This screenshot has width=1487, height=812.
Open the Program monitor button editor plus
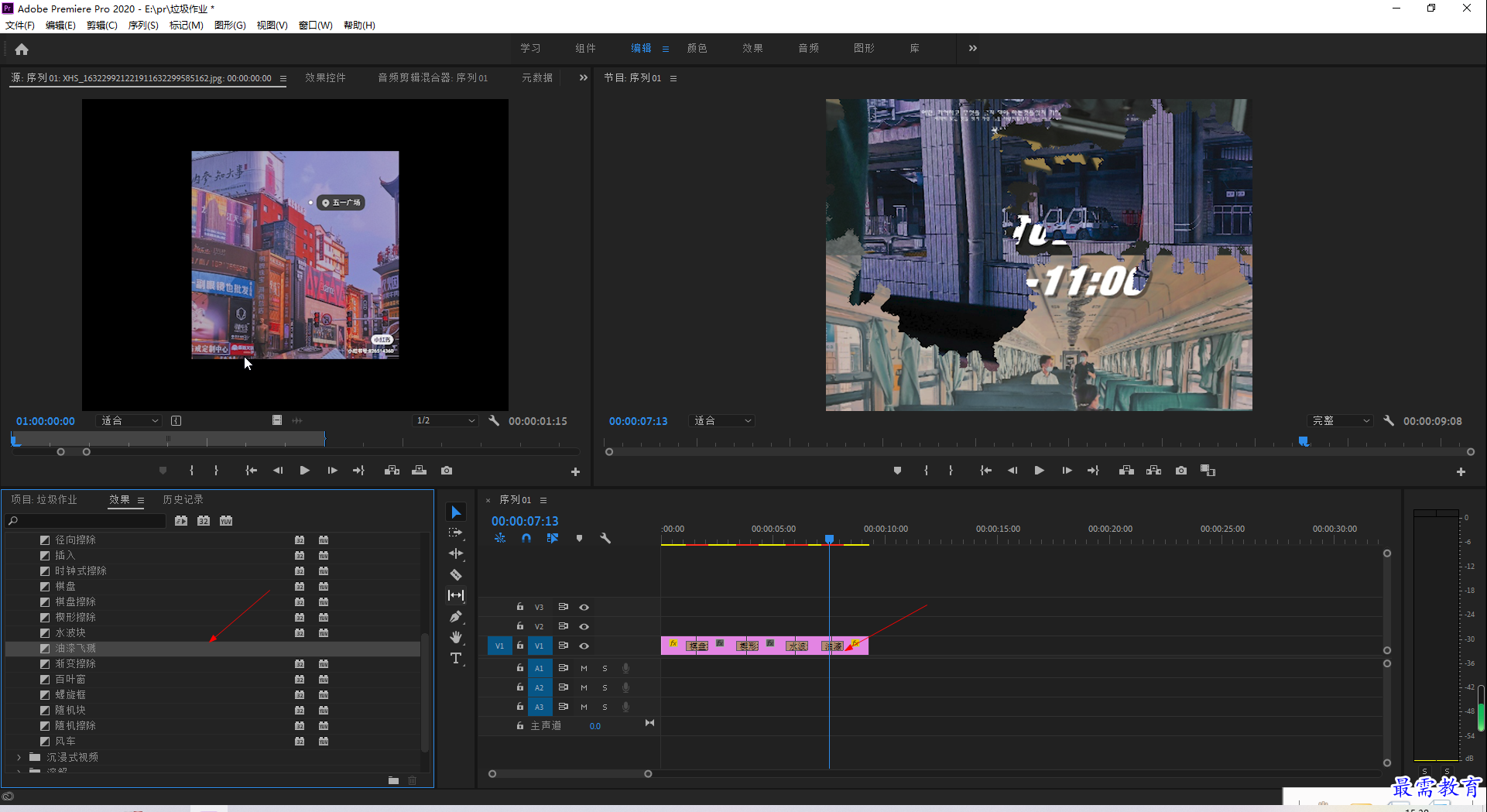click(1461, 471)
